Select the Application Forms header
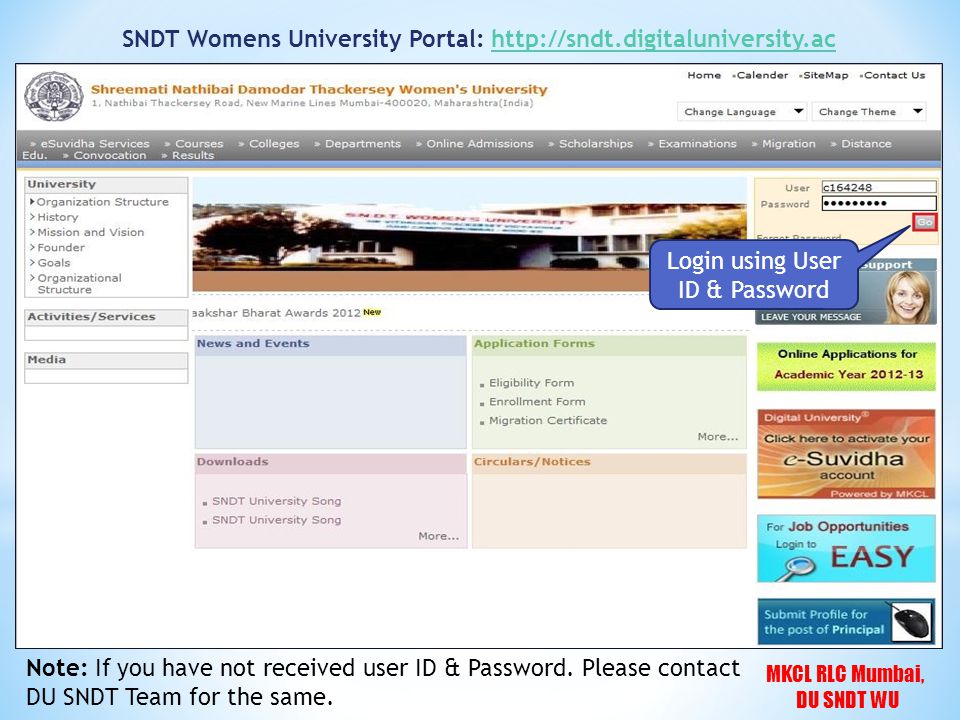This screenshot has width=960, height=720. point(609,344)
